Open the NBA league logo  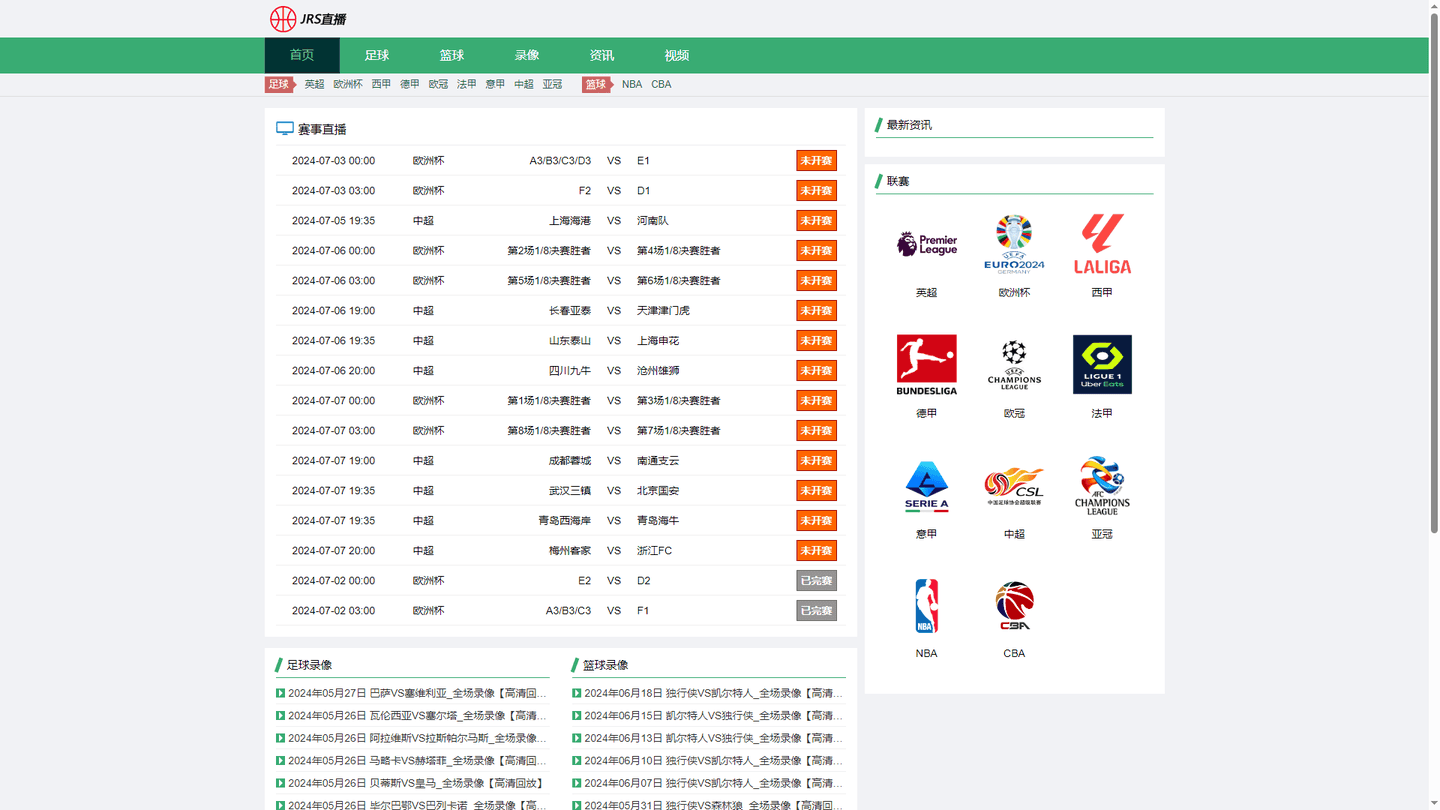tap(927, 606)
